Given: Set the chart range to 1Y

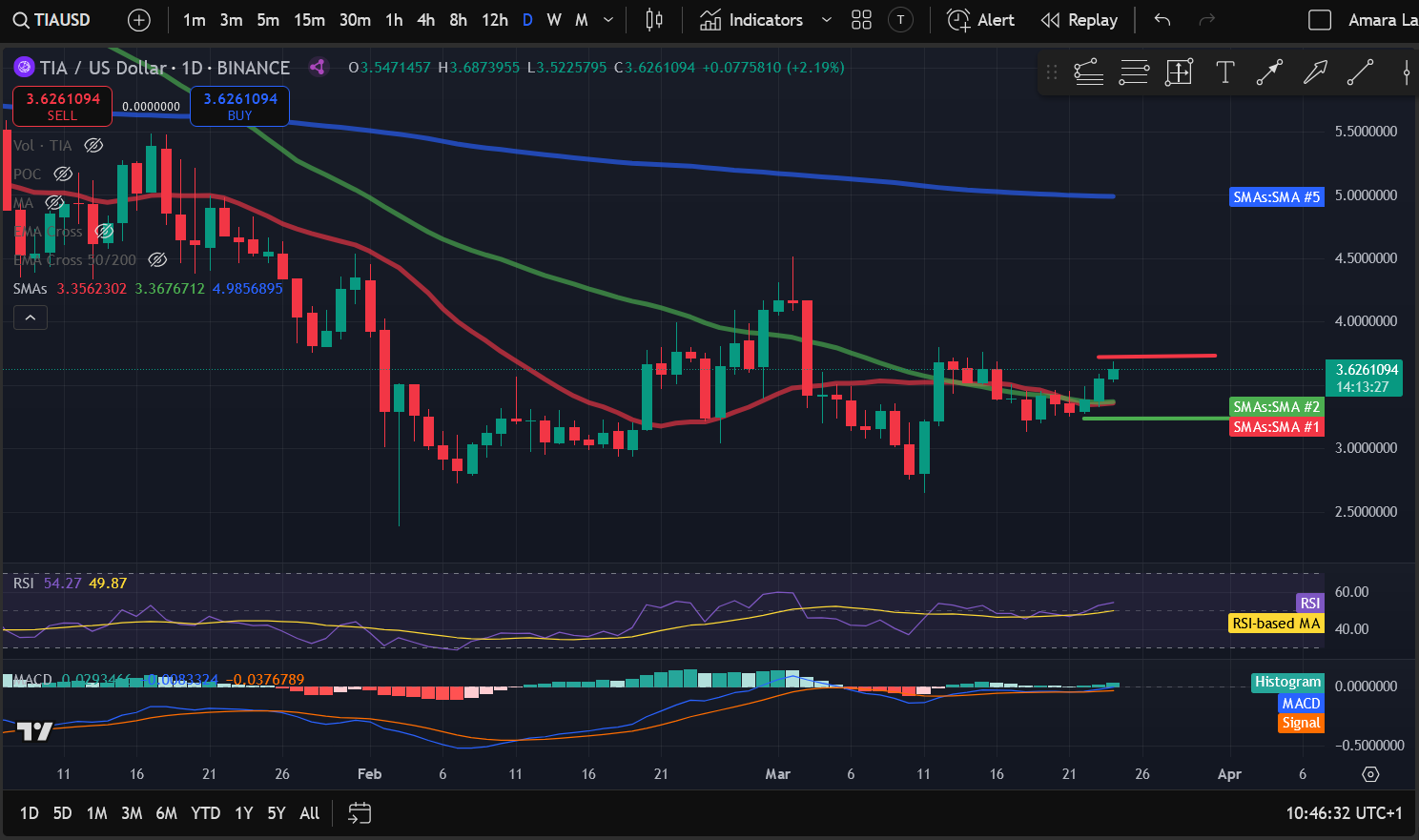Looking at the screenshot, I should [x=244, y=813].
